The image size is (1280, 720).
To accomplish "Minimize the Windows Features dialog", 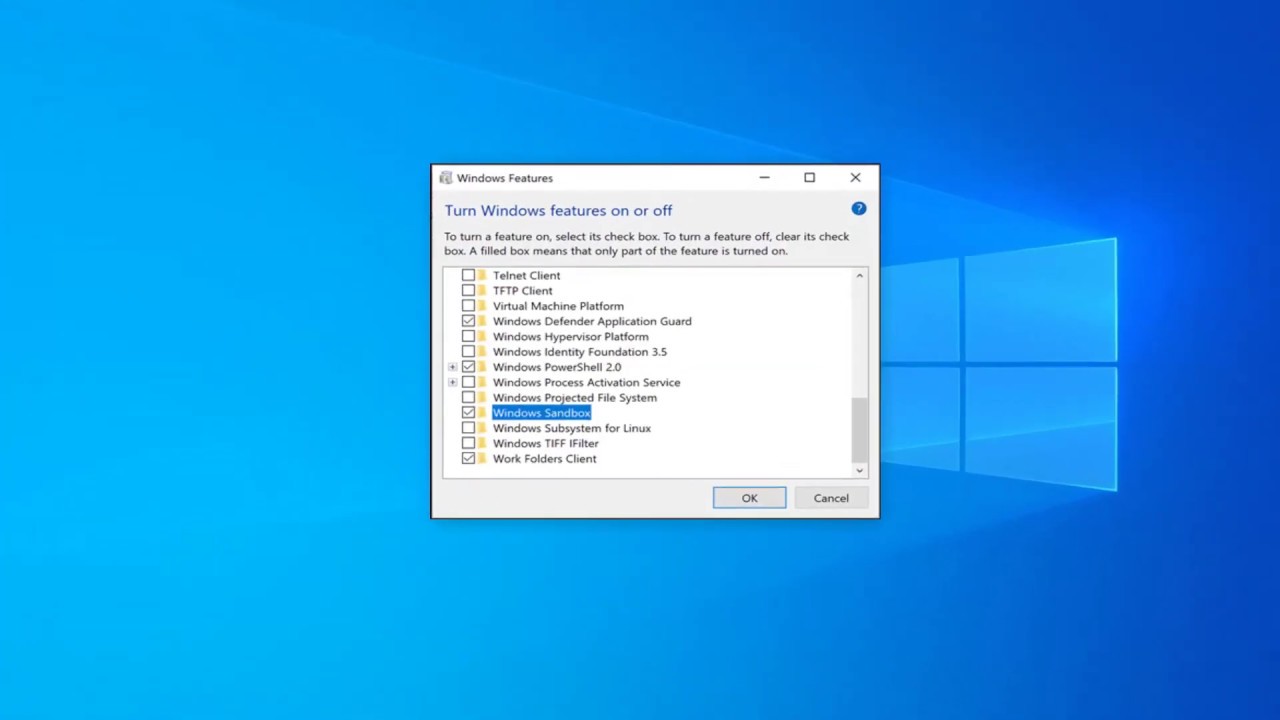I will click(x=764, y=178).
